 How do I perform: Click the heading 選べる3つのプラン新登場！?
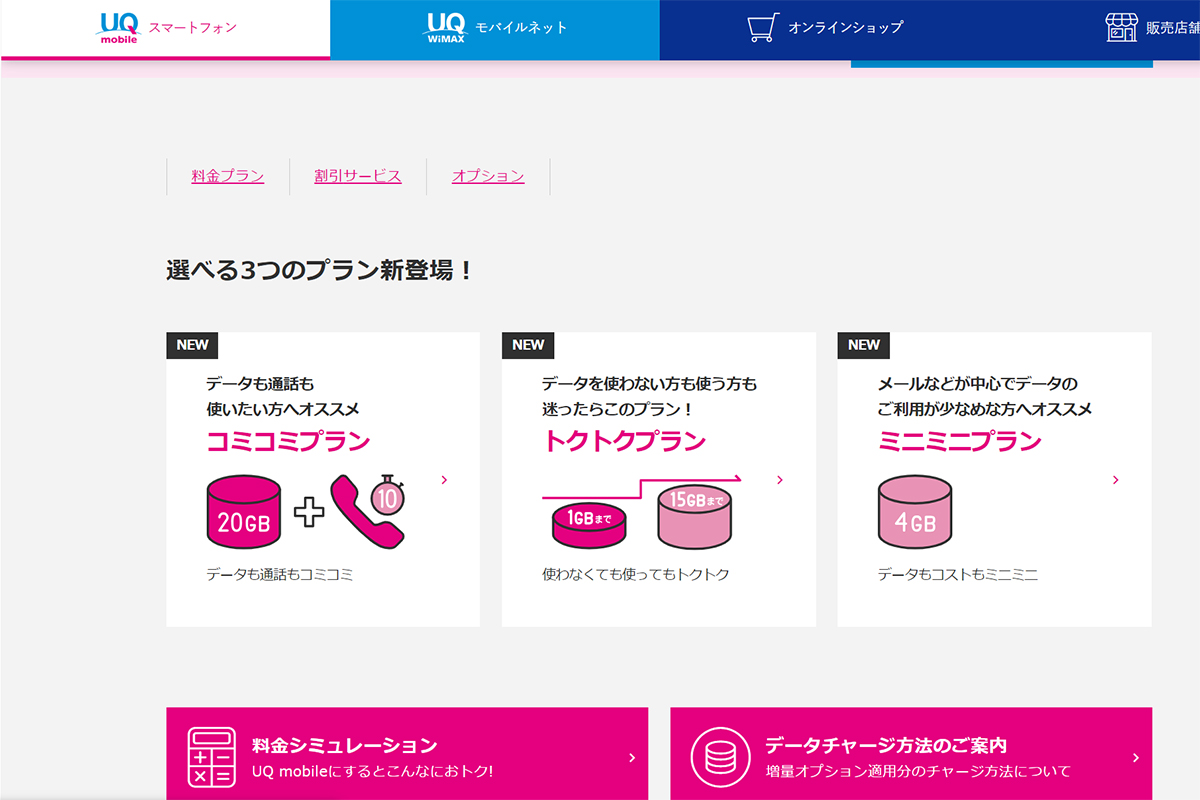[x=320, y=270]
